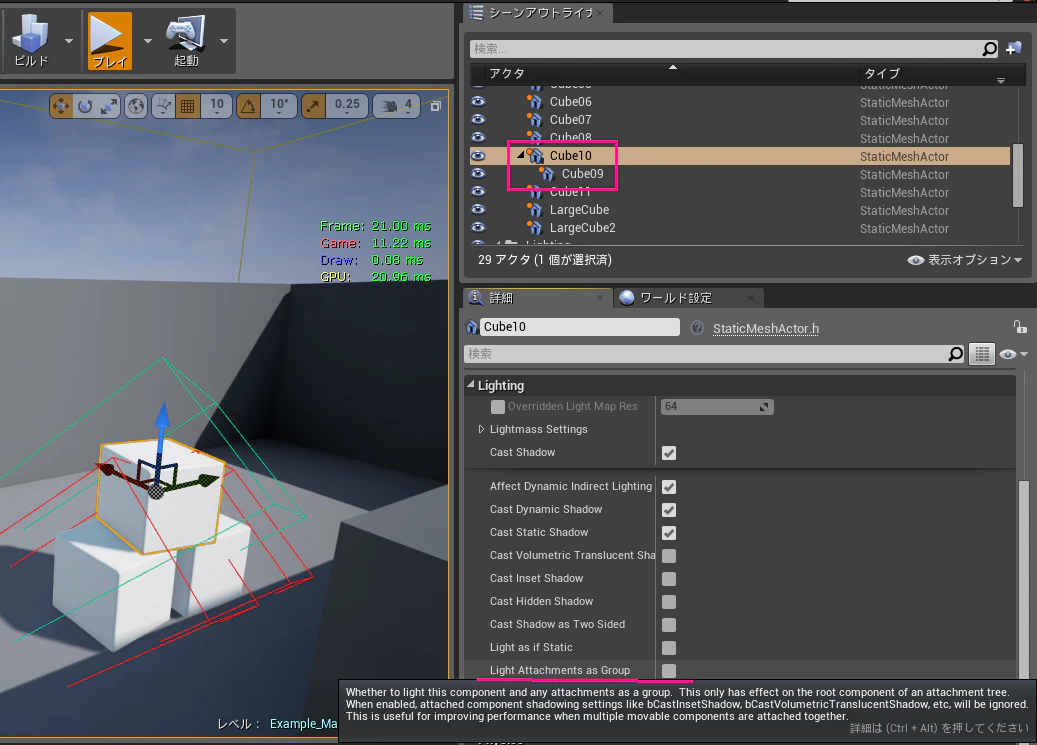Click the Scene Outliner search field

tap(725, 48)
